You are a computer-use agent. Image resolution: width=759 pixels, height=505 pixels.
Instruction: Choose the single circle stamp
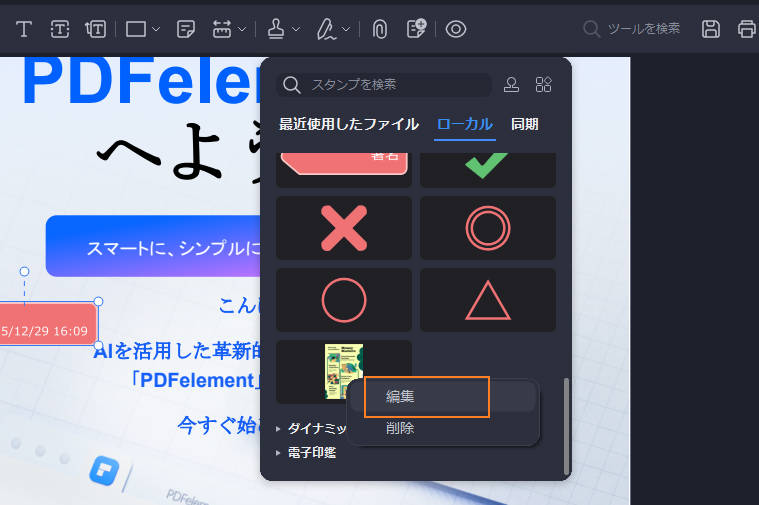coord(344,300)
